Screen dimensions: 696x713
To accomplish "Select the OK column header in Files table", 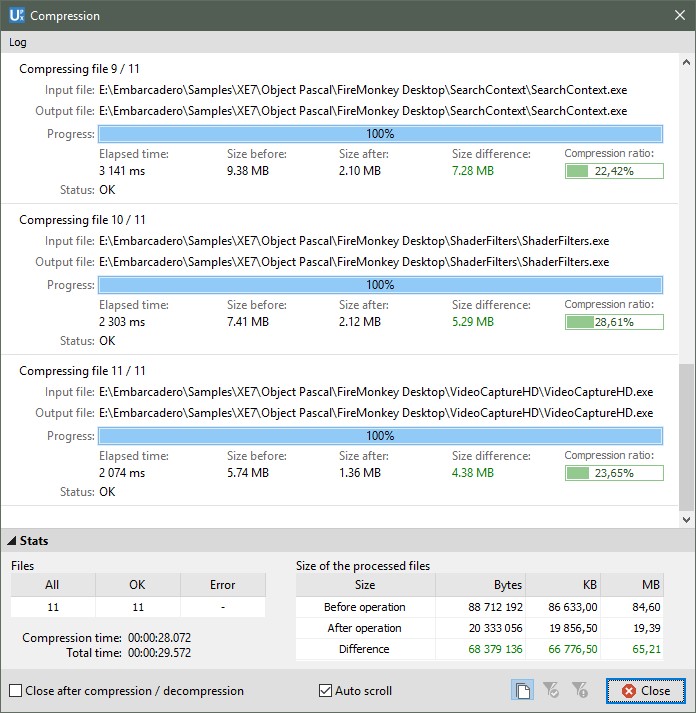I will click(138, 585).
